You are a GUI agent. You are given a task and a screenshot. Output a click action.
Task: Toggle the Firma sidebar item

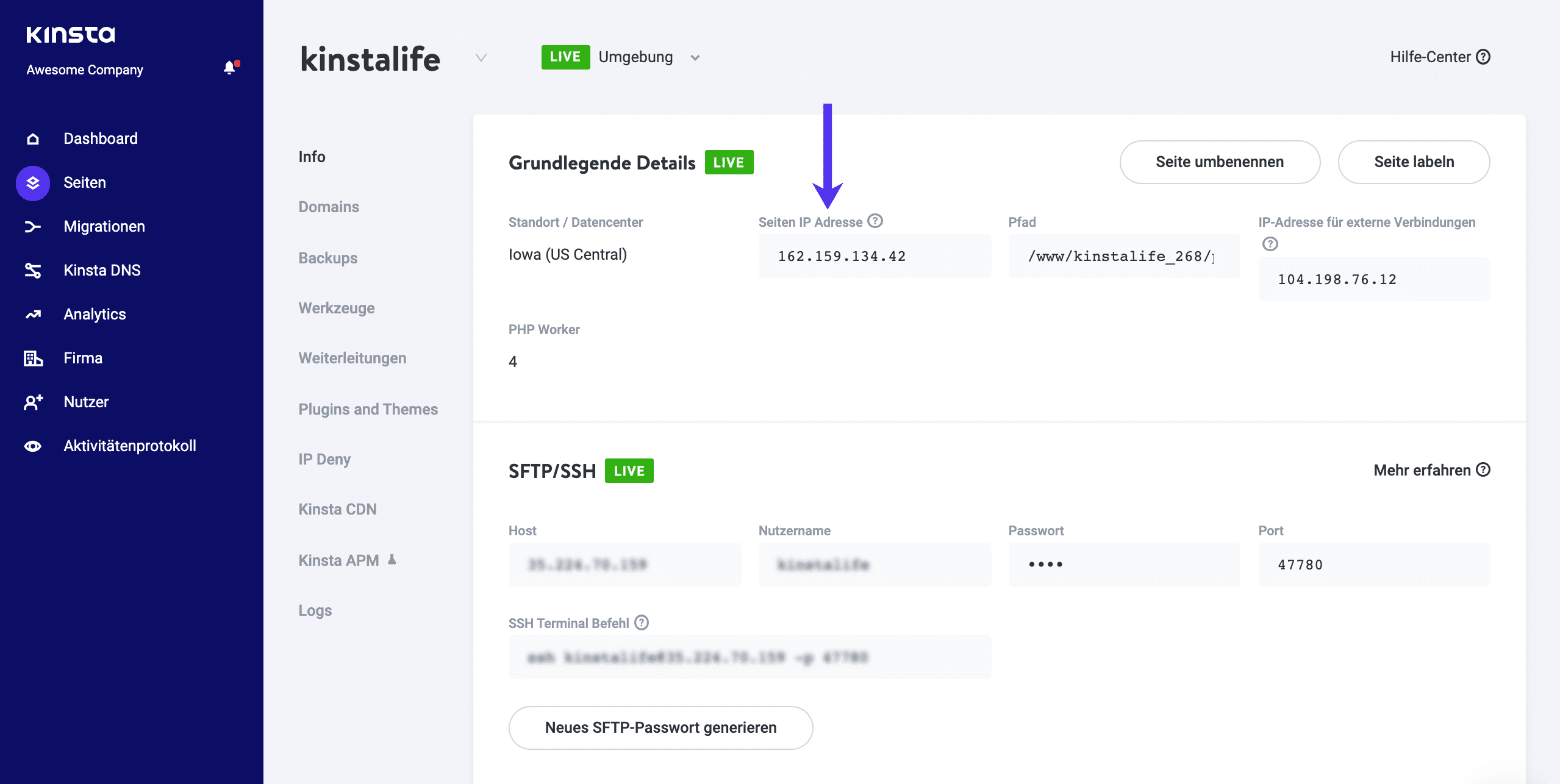pyautogui.click(x=81, y=358)
